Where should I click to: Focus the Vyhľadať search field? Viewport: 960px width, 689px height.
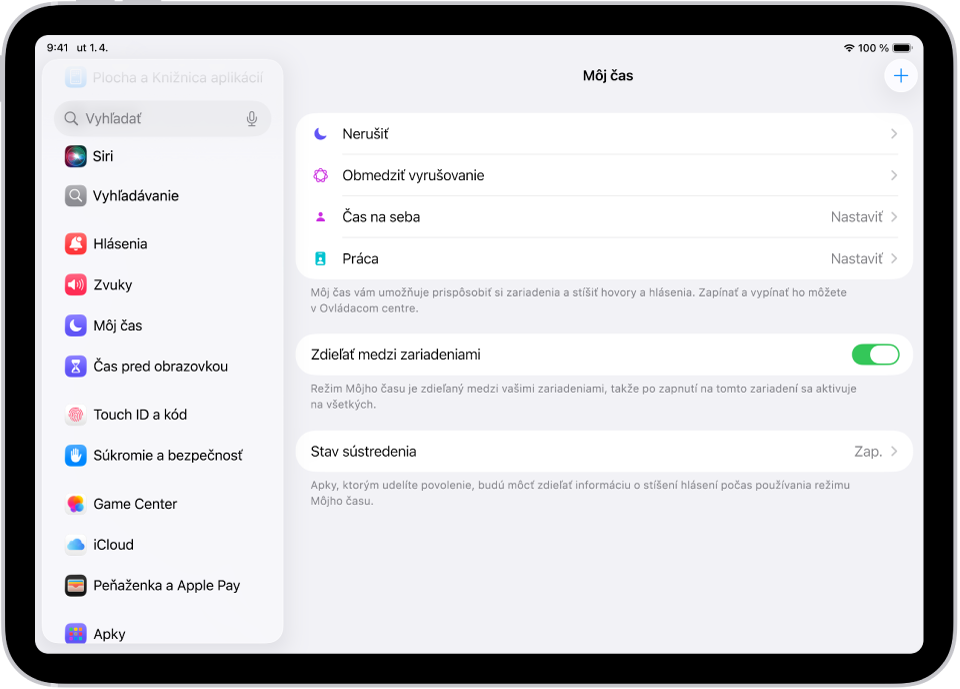coord(162,119)
